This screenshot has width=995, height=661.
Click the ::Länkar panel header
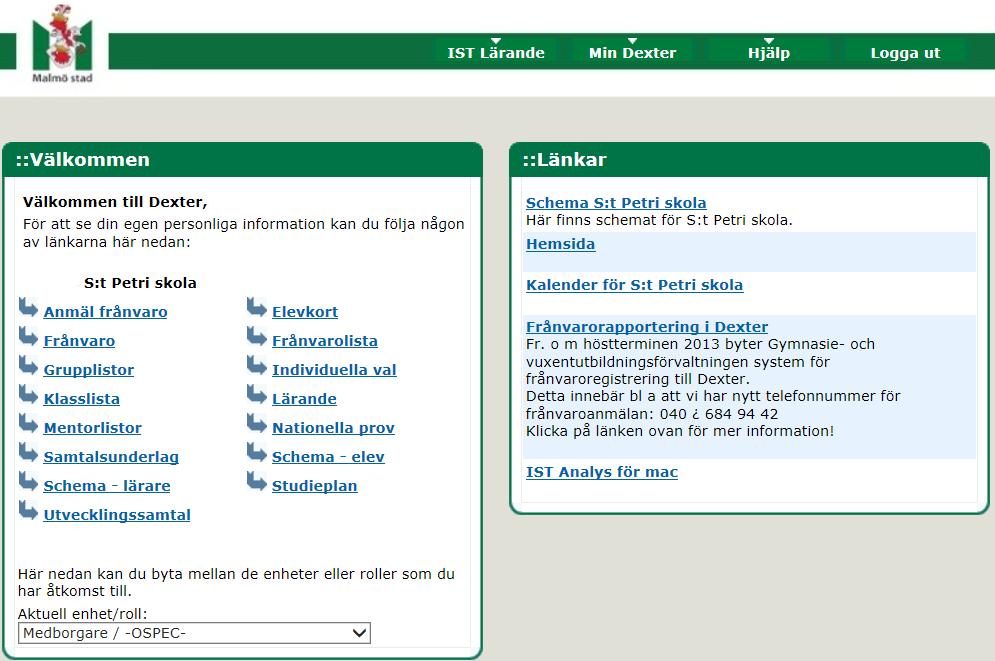pyautogui.click(x=749, y=159)
